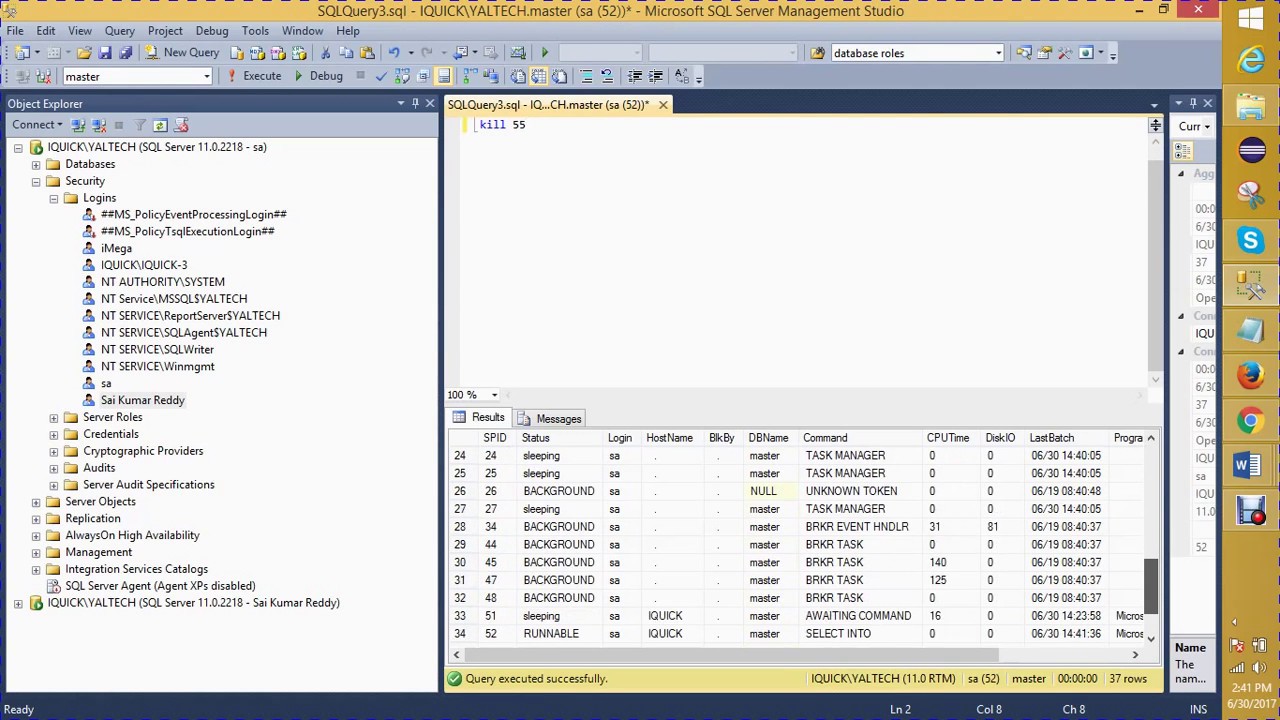Expand the Replication node
This screenshot has width=1280, height=720.
pyautogui.click(x=36, y=519)
